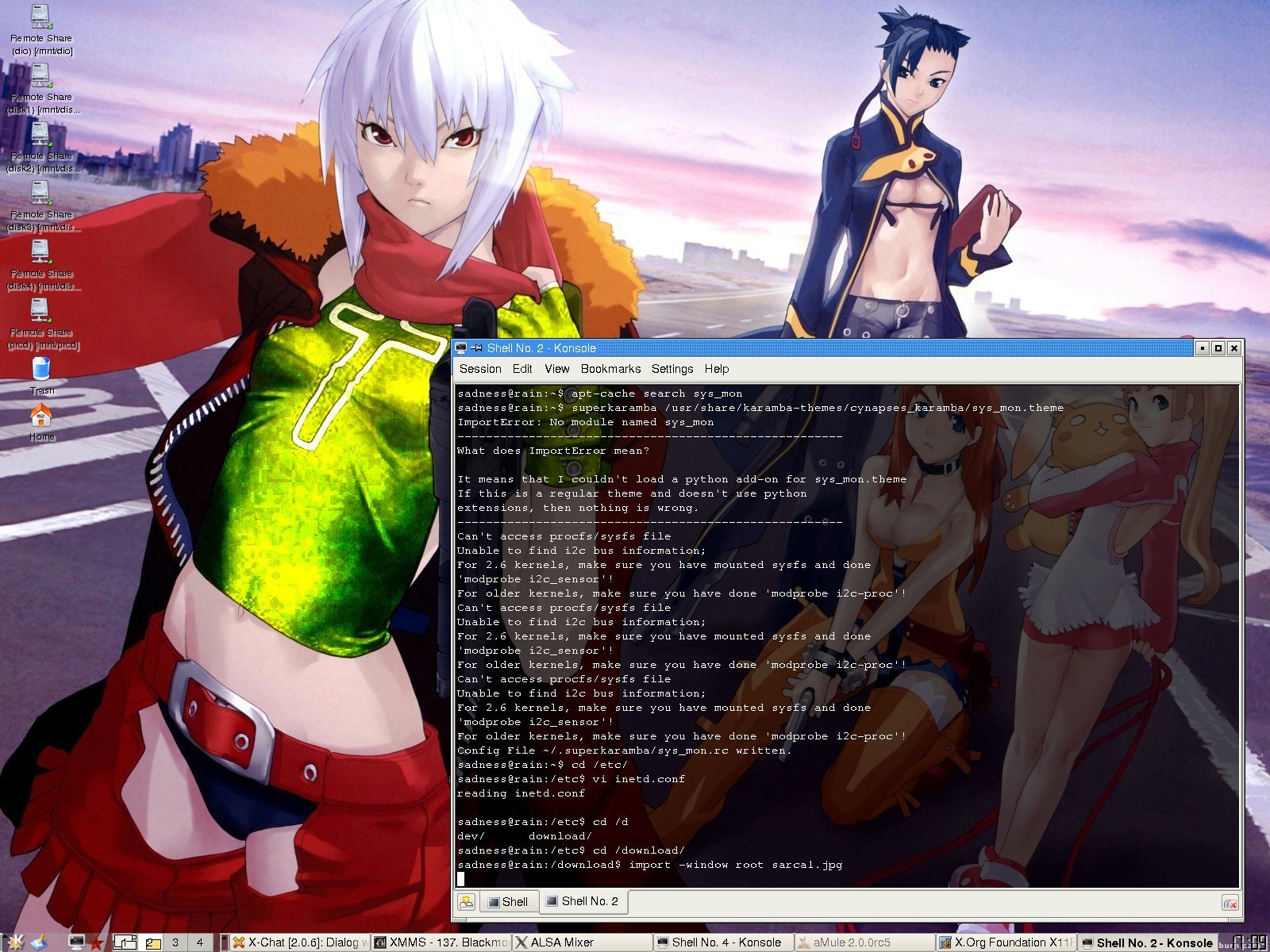Screen dimensions: 1270x952
Task: Switch to virtual desktop 2 in pager
Action: coord(150,942)
